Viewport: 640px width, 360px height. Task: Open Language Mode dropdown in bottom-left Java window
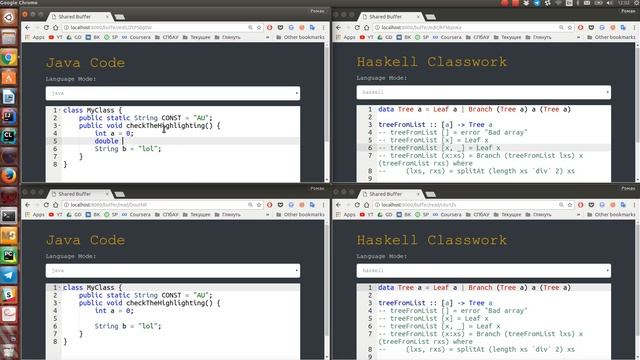point(173,270)
